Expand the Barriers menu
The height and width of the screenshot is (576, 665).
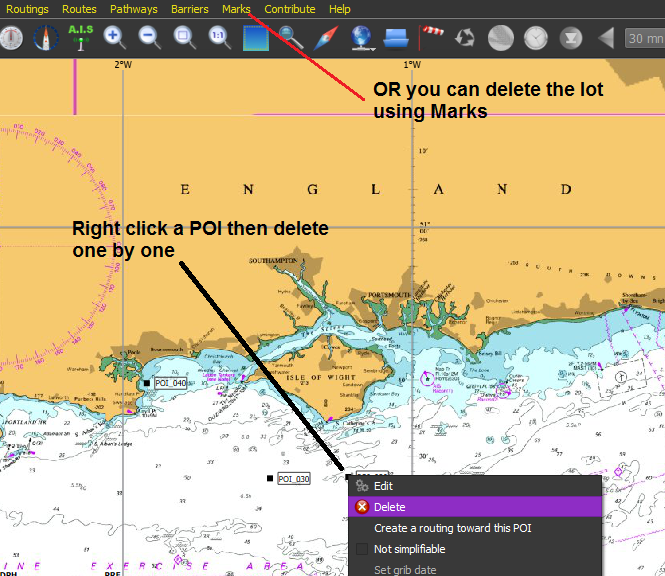190,9
